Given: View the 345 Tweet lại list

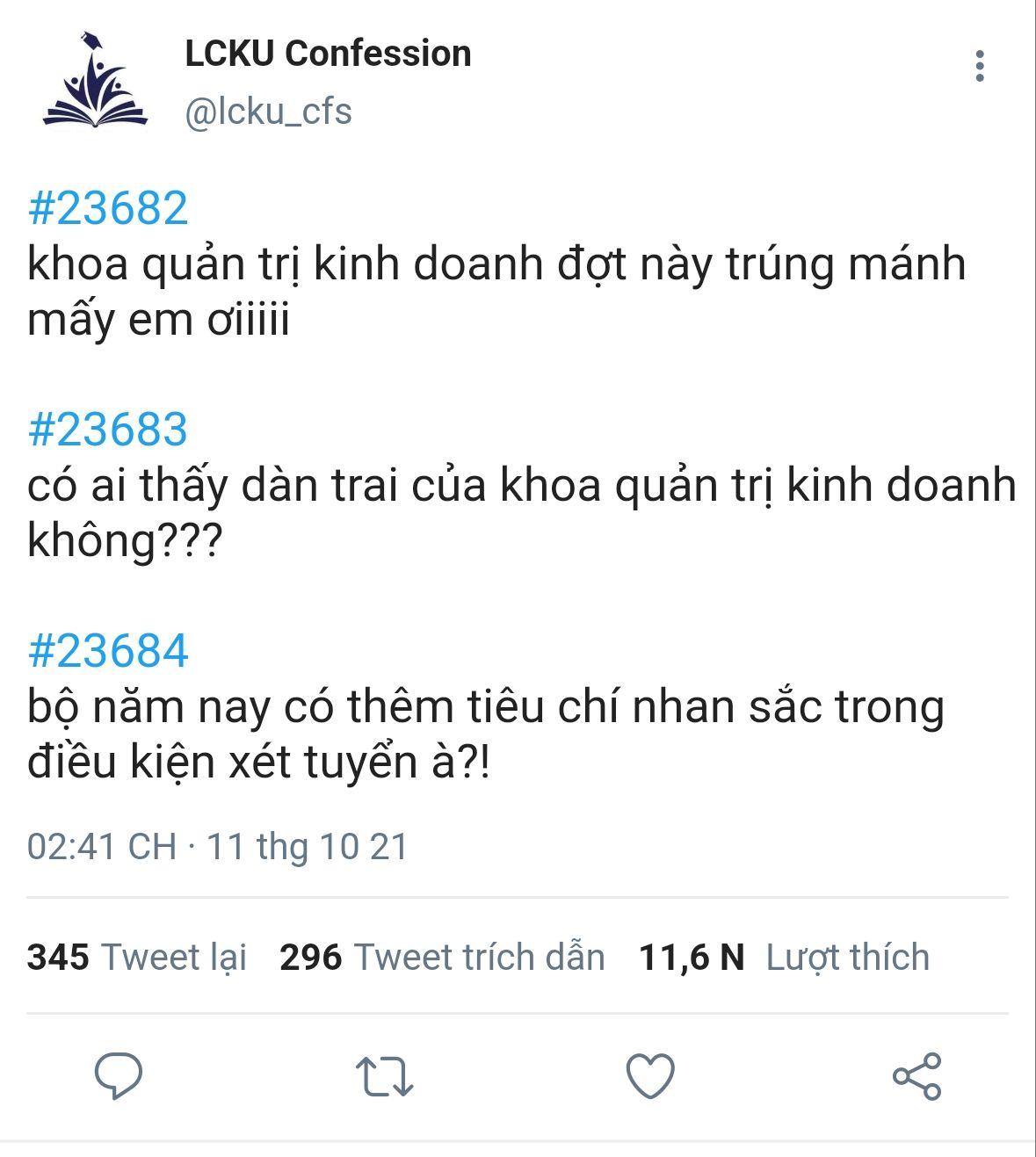Looking at the screenshot, I should (137, 958).
